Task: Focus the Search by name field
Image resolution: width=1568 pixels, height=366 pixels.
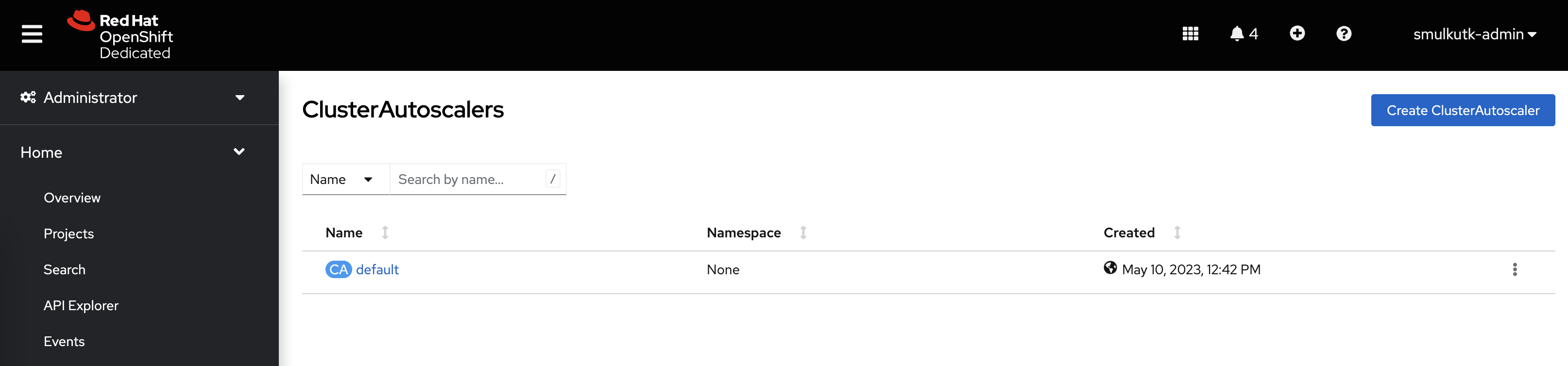Action: [470, 179]
